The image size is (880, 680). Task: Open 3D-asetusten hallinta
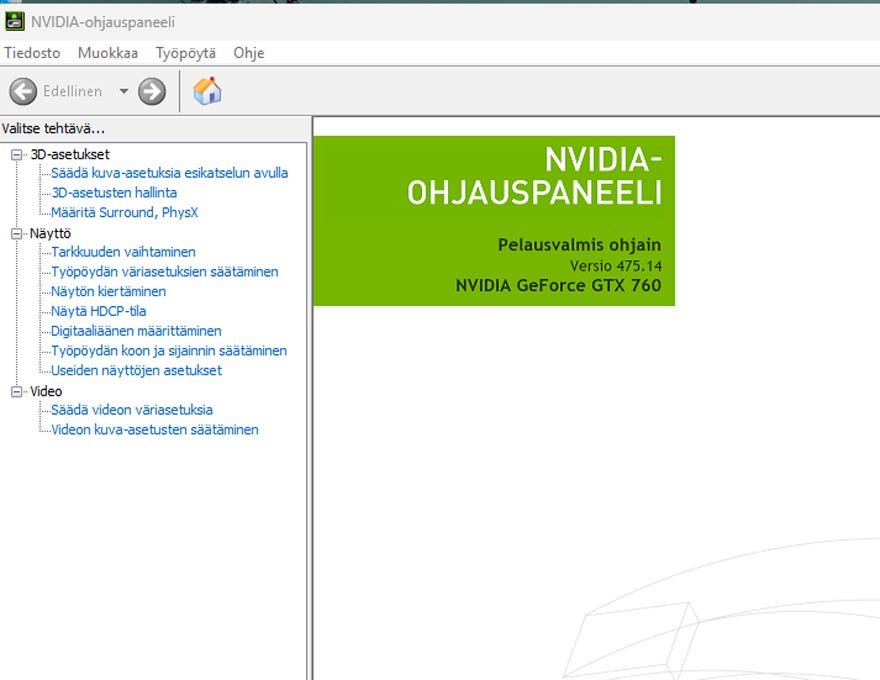(x=114, y=192)
